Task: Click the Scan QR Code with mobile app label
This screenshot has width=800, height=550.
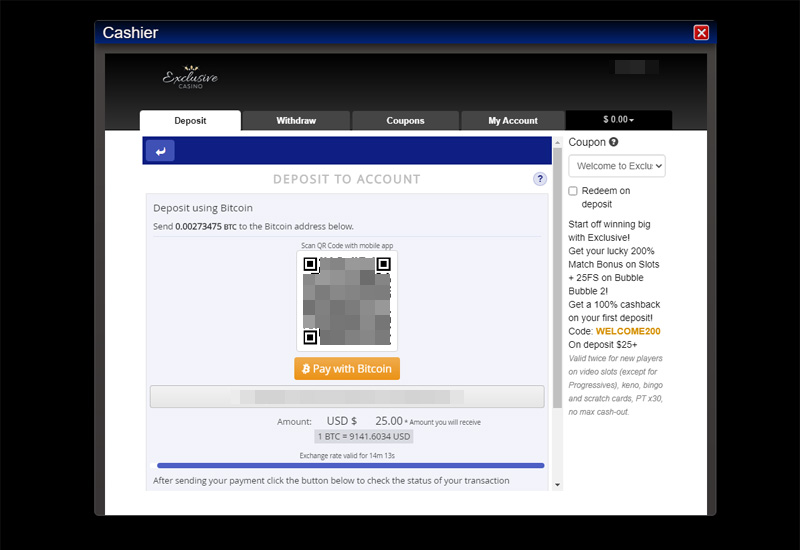Action: click(x=347, y=245)
